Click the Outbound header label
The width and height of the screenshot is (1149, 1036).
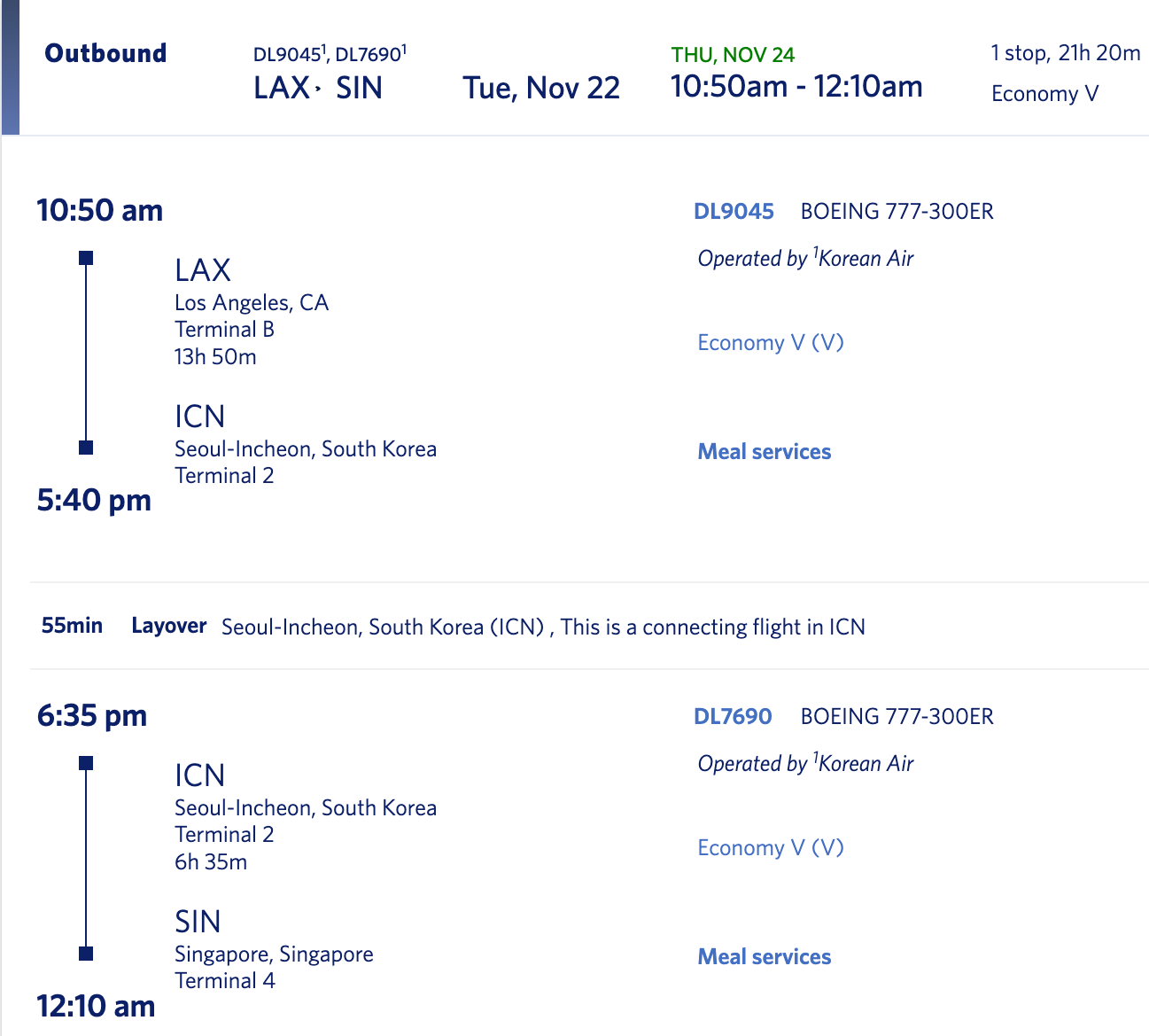(105, 53)
